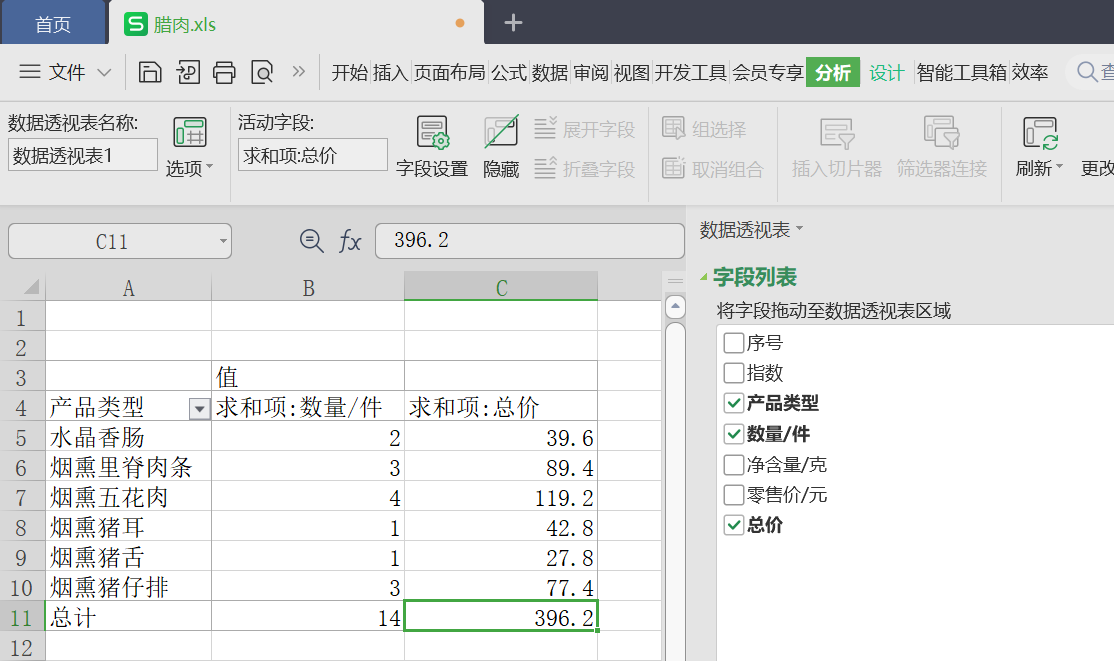
Task: Expand more quick-access tools chevron
Action: click(x=298, y=71)
